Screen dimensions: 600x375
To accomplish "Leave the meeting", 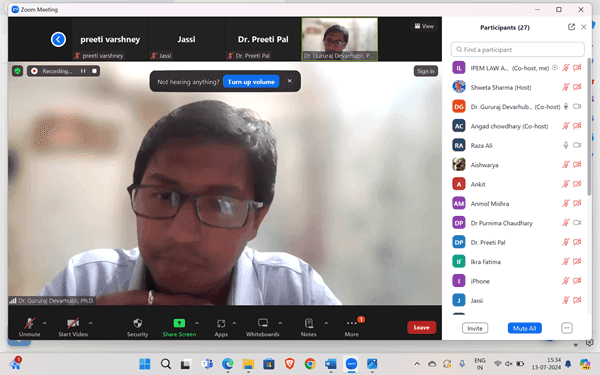I will click(421, 328).
